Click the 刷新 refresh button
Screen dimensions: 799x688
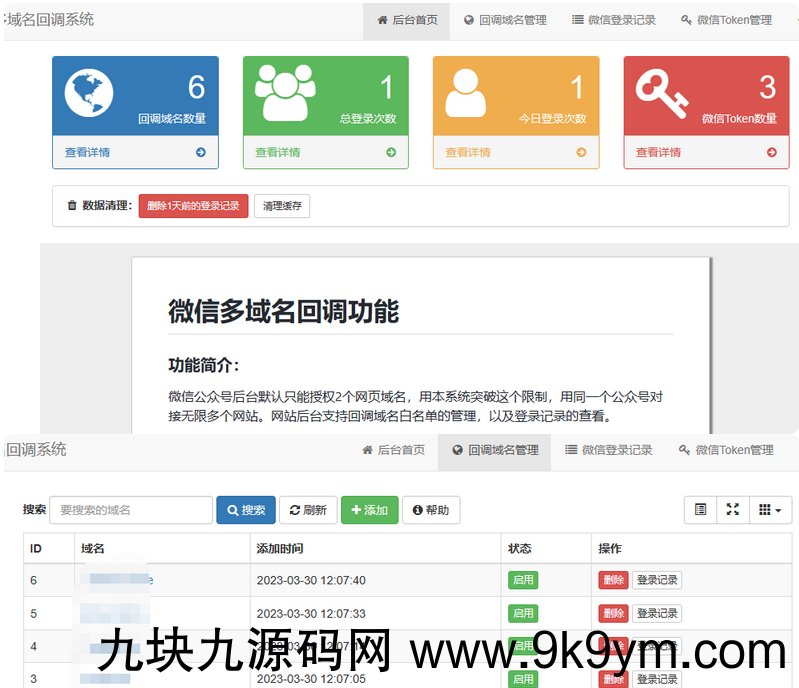pyautogui.click(x=308, y=510)
